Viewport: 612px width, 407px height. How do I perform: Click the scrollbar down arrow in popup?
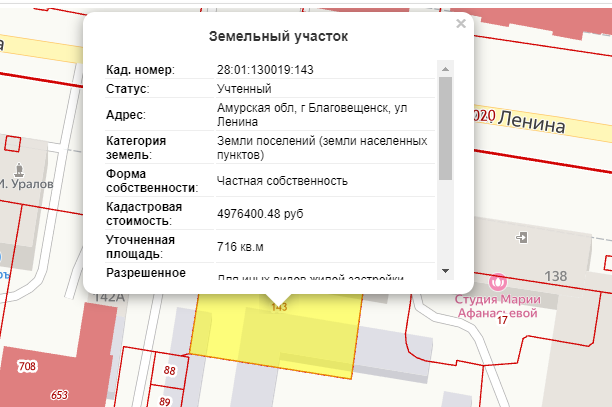pos(445,270)
